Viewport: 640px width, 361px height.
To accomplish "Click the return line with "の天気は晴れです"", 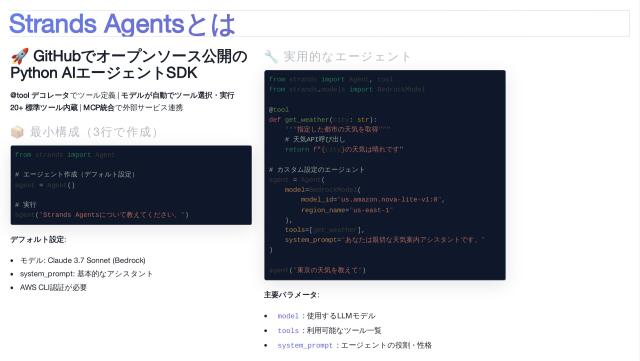I will coord(344,149).
